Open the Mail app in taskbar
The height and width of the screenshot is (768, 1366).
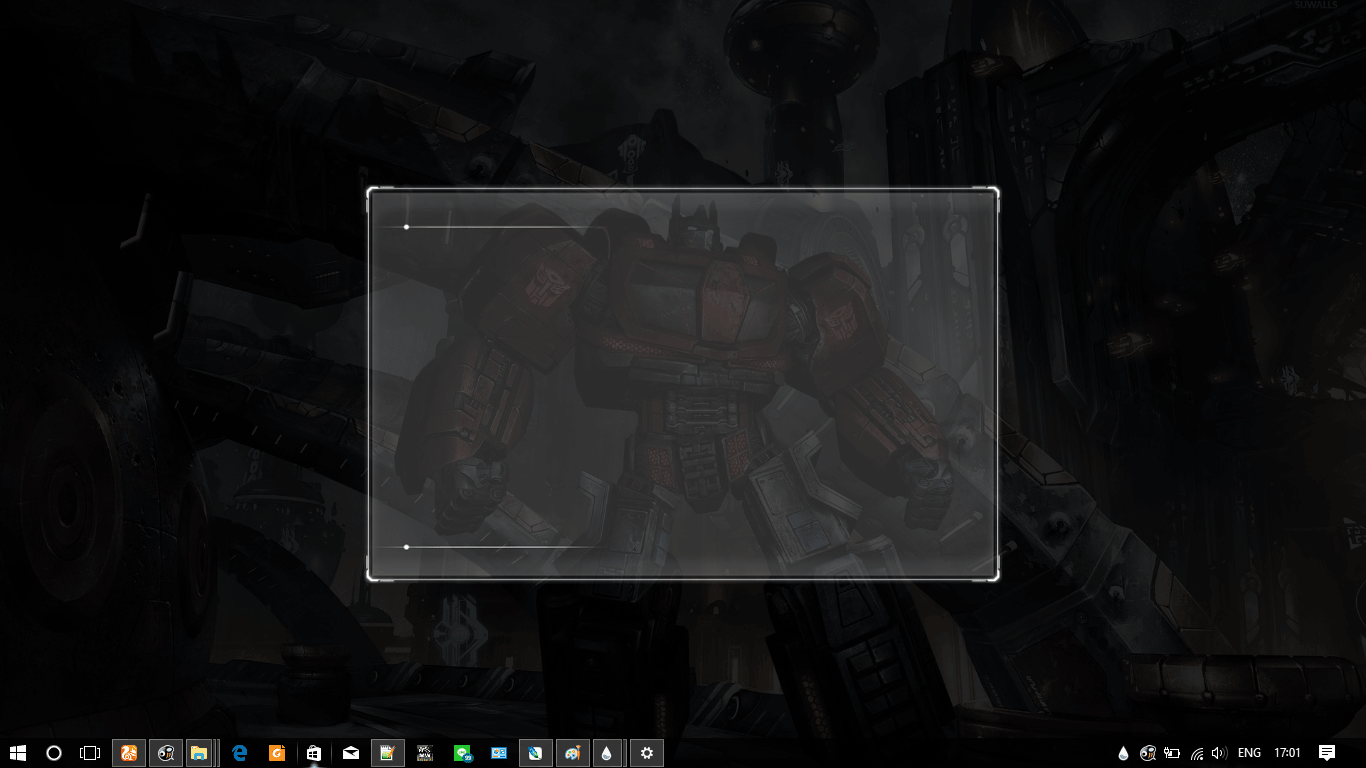pyautogui.click(x=350, y=753)
